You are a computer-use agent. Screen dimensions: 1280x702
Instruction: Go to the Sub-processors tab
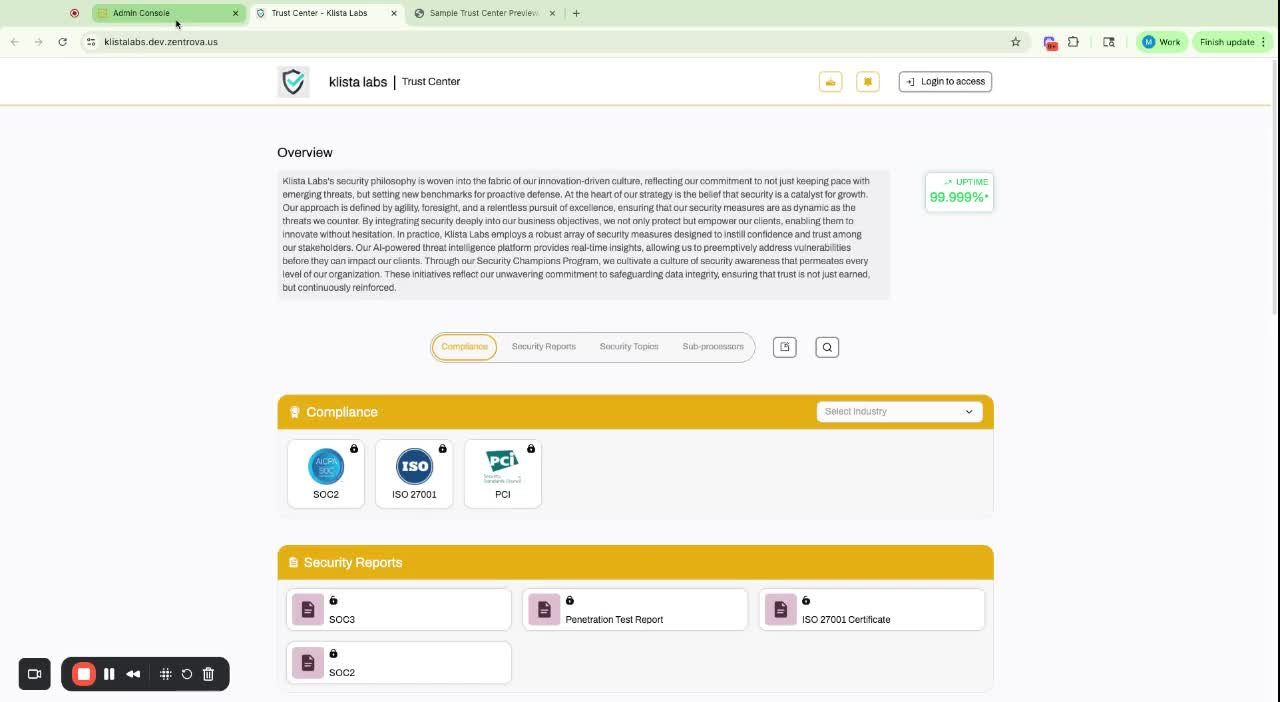click(713, 347)
